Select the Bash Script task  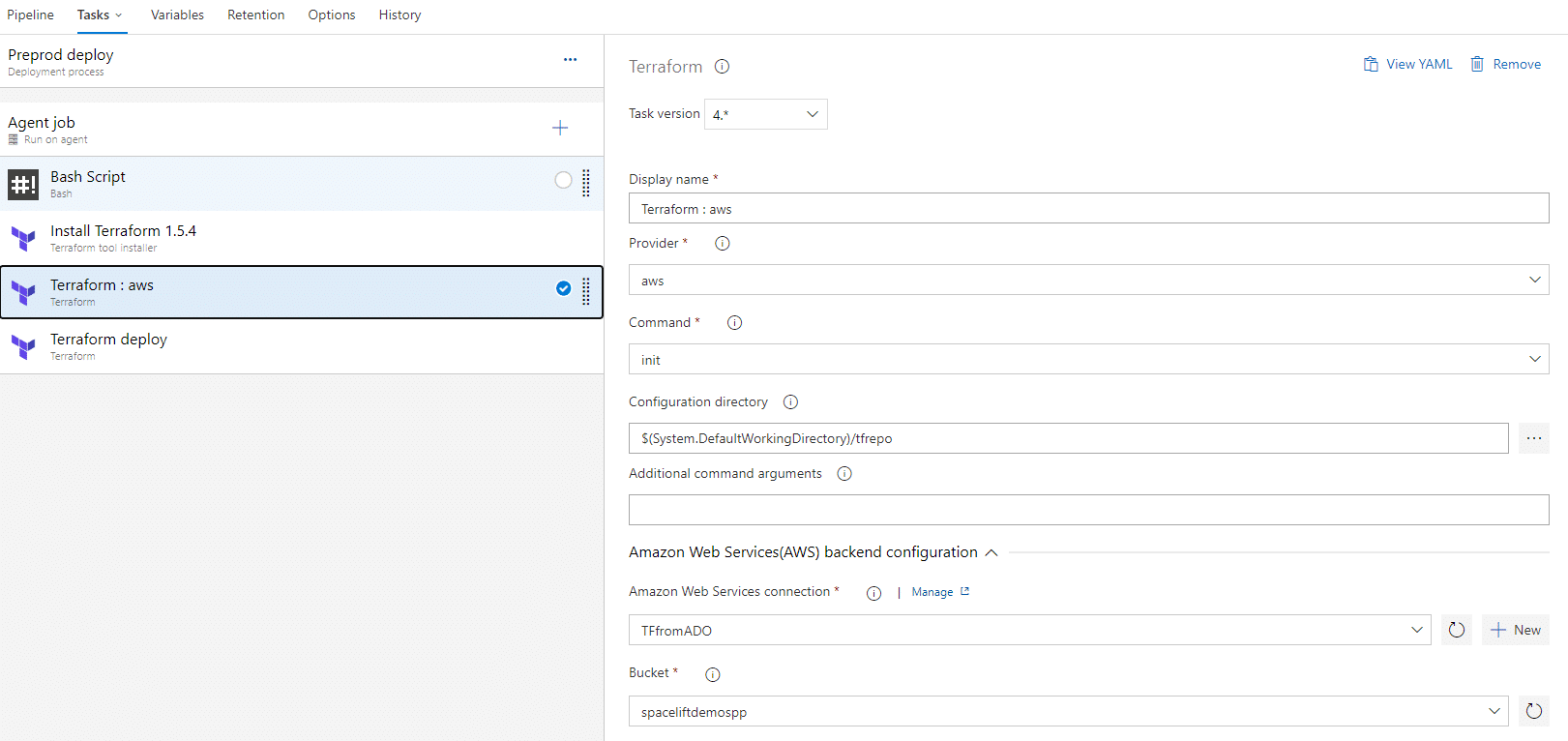302,184
